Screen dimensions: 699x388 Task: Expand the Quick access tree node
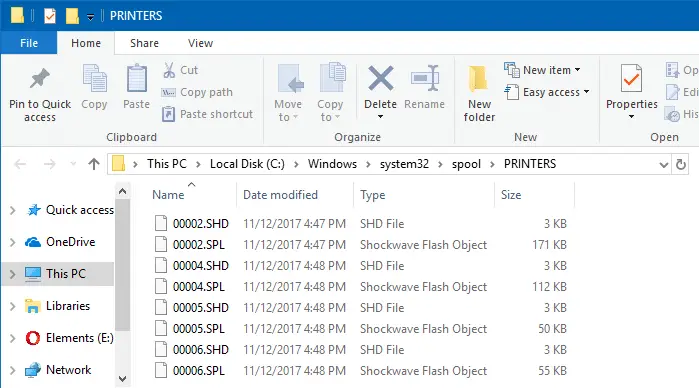[12, 210]
